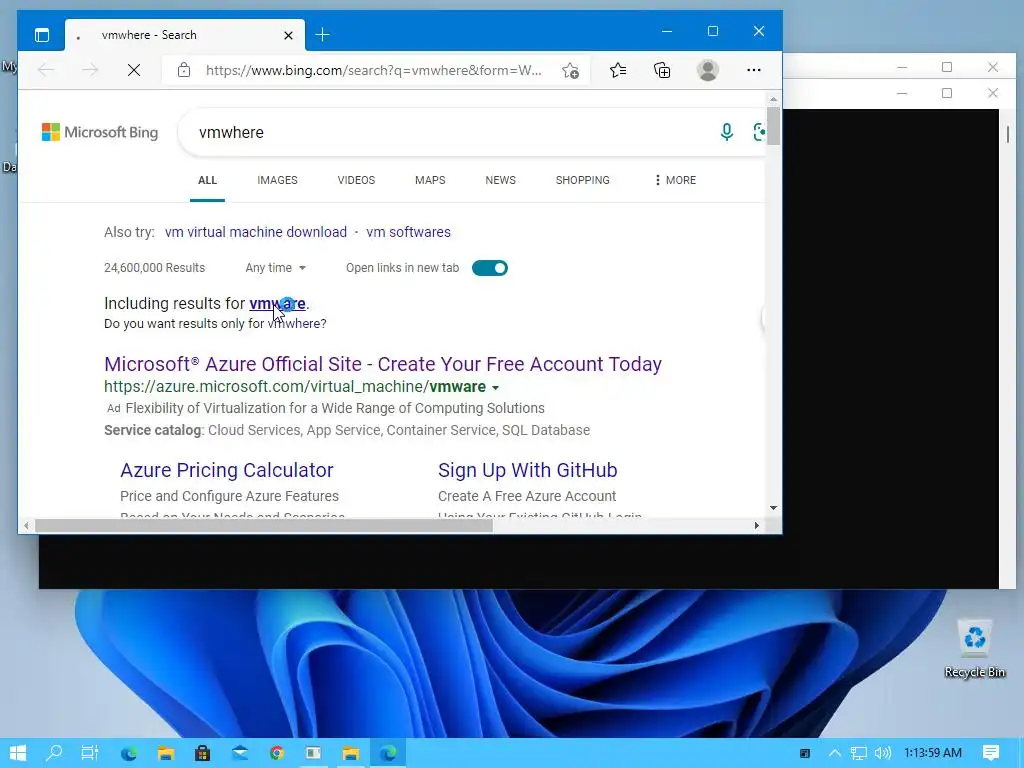Select the ALL results tab
The image size is (1024, 768).
click(207, 180)
